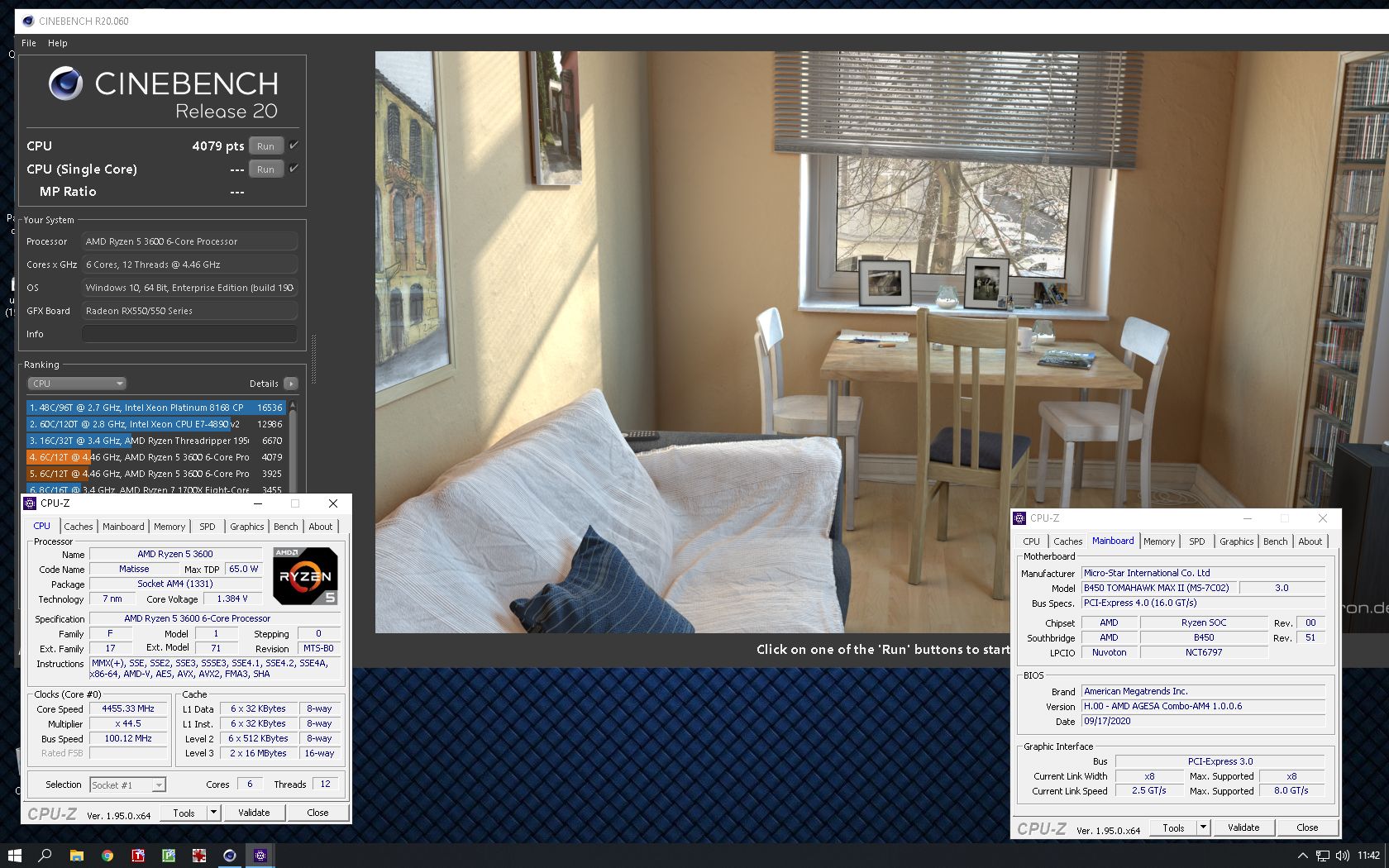Screen dimensions: 1389x868
Task: Open Google Chrome from the taskbar
Action: point(107,856)
